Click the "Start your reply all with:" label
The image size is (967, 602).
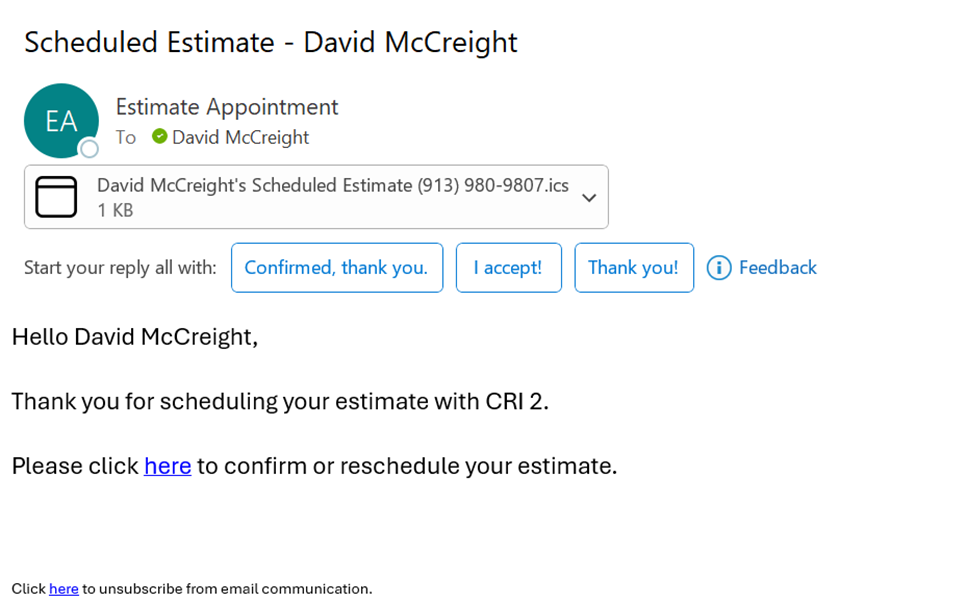click(120, 268)
